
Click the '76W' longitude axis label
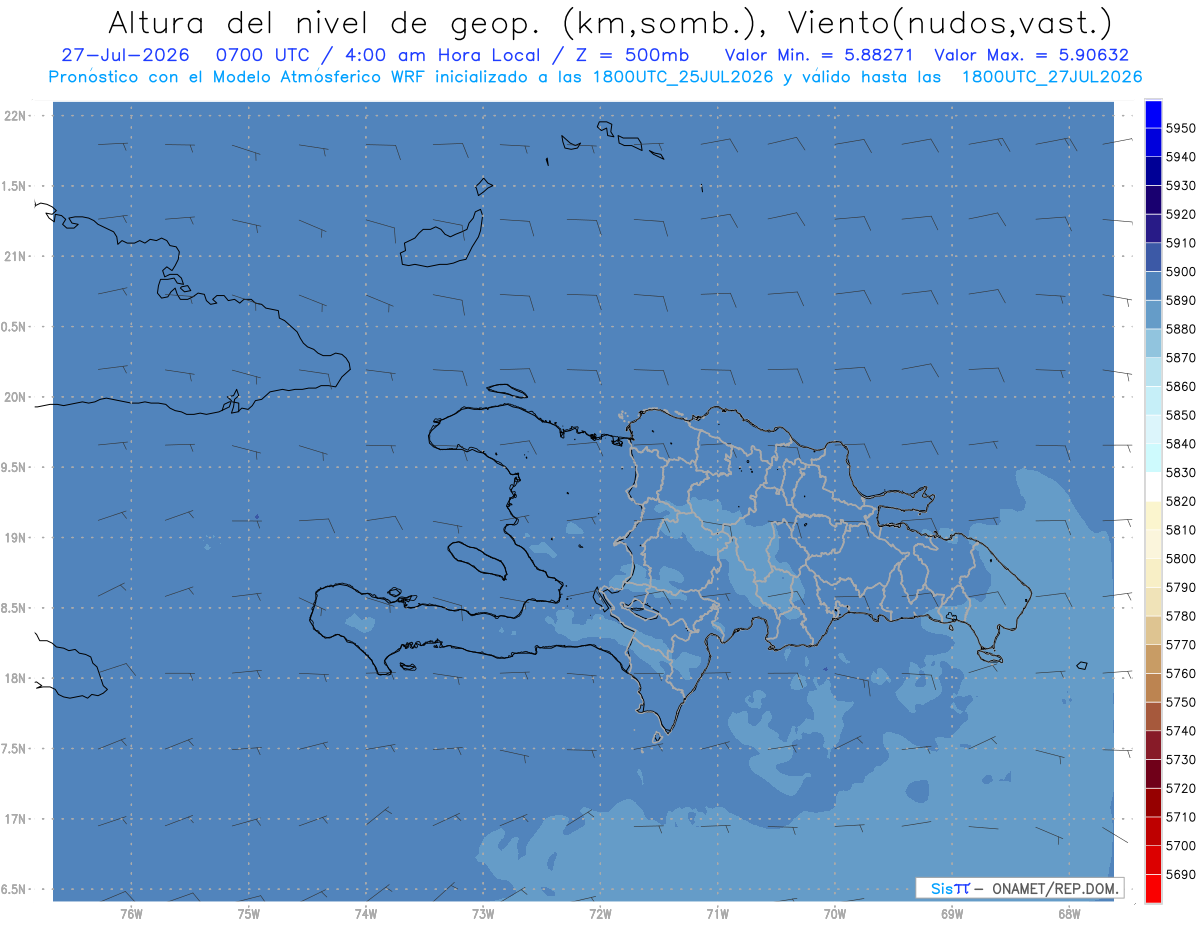pos(131,914)
